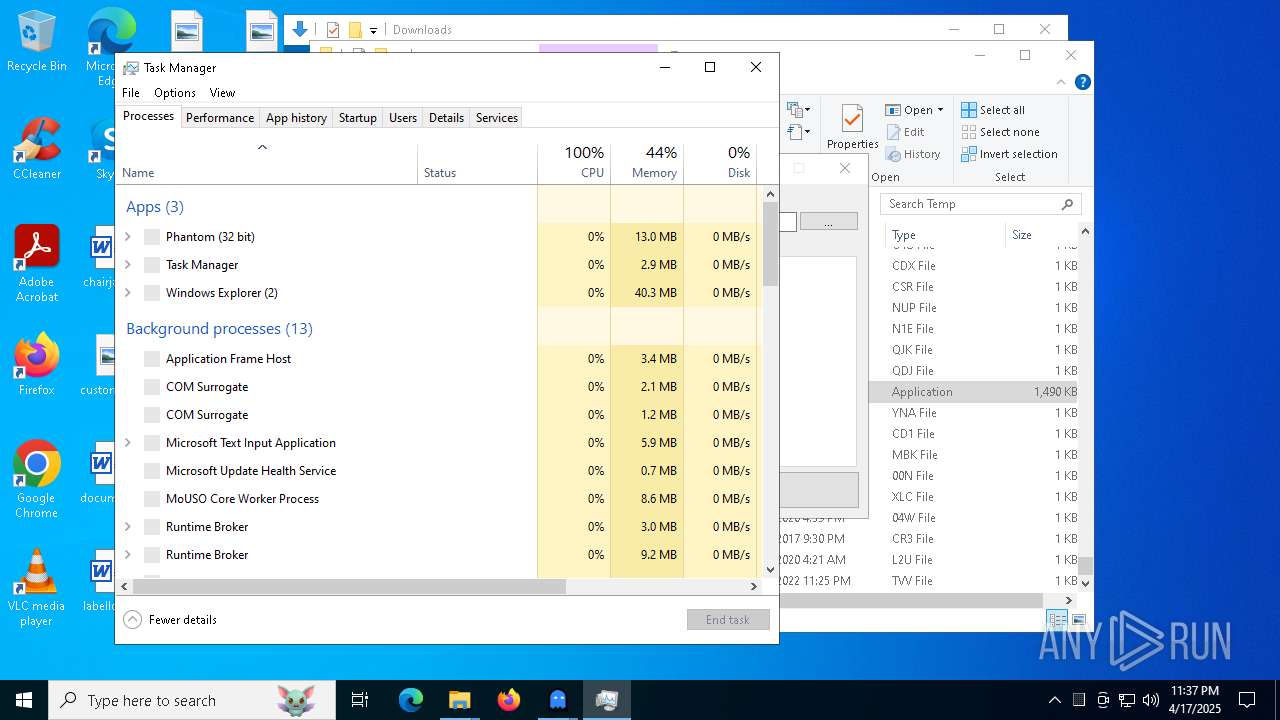
Task: Click Properties icon in Explorer ribbon
Action: click(852, 126)
